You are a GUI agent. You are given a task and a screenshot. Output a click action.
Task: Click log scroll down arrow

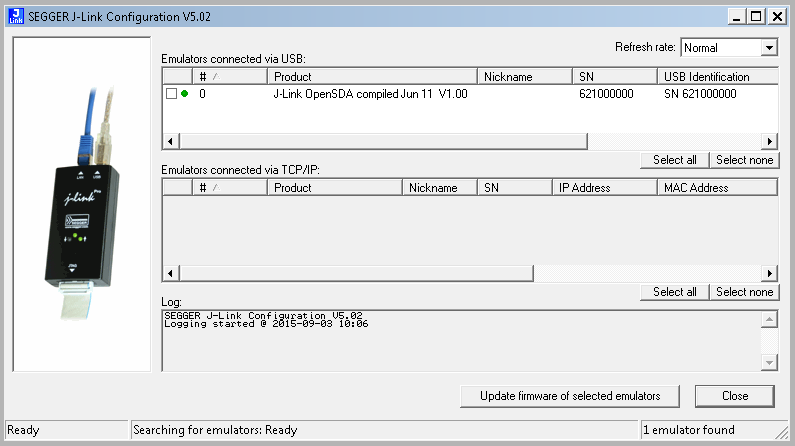(x=769, y=362)
